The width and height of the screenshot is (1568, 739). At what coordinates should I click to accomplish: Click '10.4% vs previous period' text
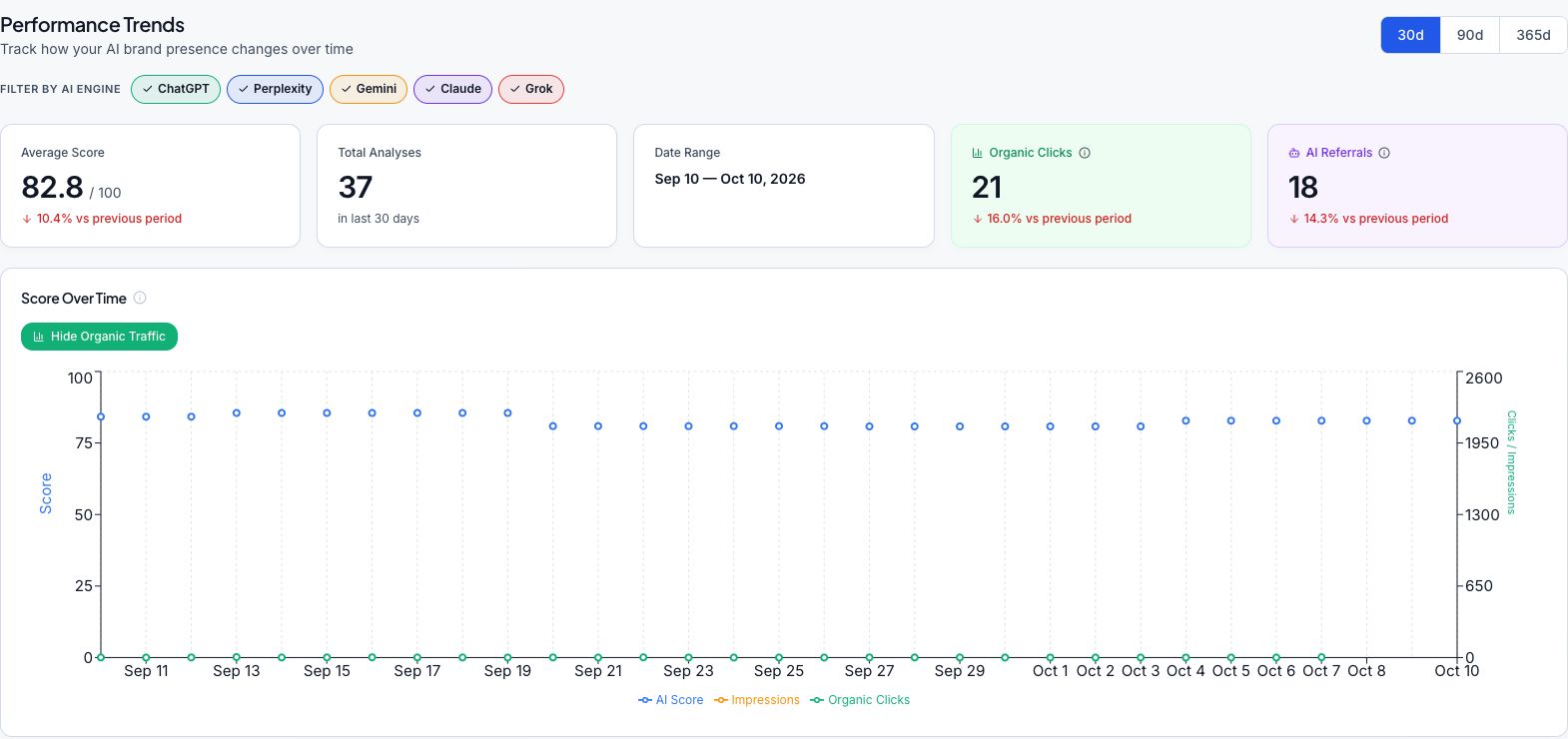(x=109, y=219)
